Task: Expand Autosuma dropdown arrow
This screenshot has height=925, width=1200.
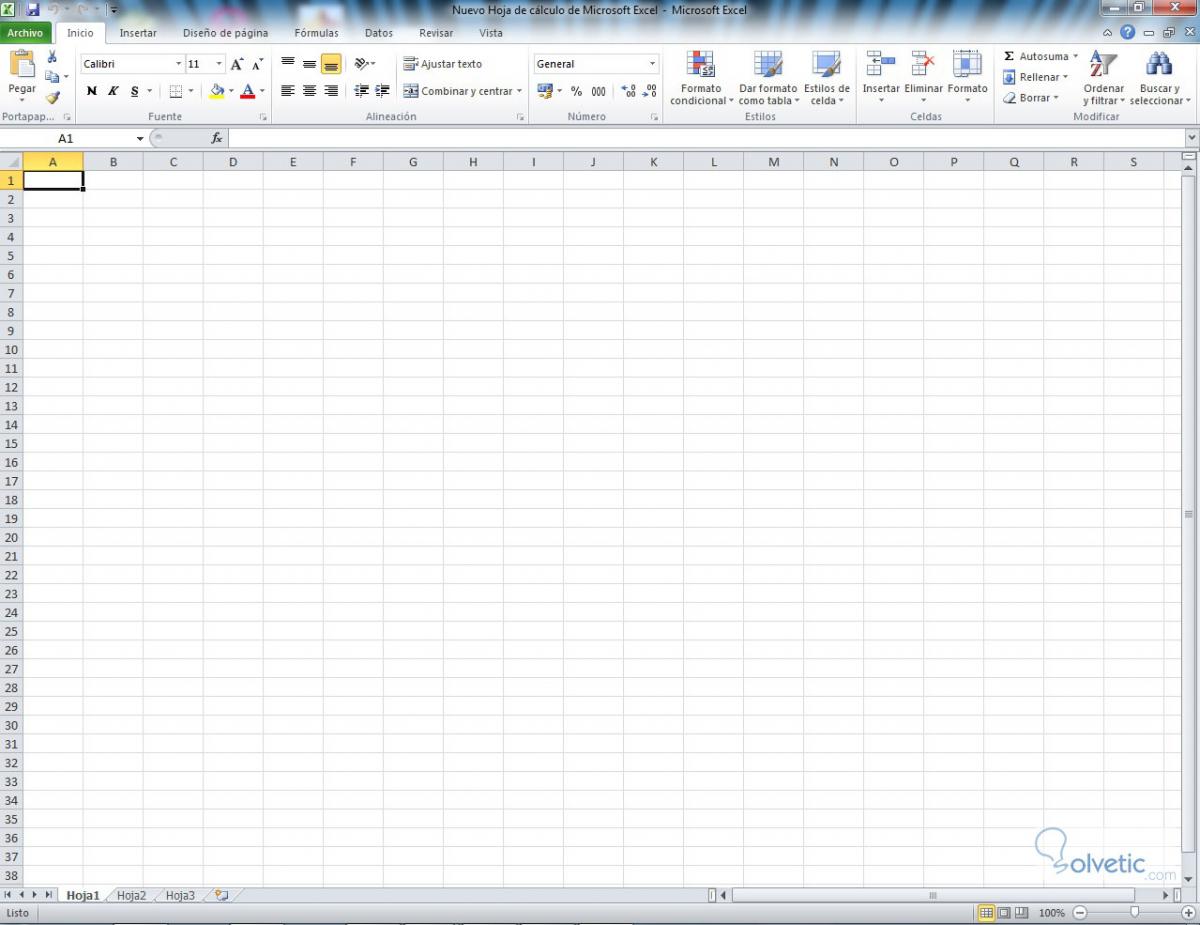Action: coord(1075,57)
